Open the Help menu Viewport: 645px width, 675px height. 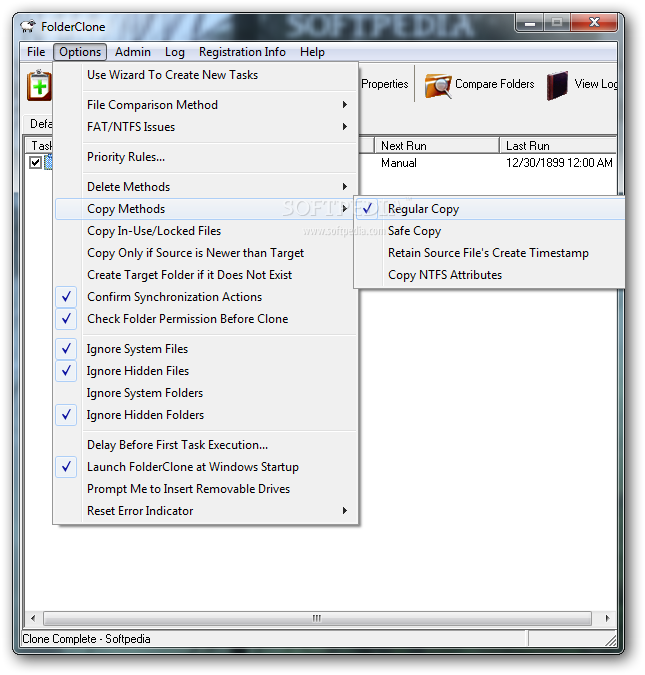[x=313, y=52]
